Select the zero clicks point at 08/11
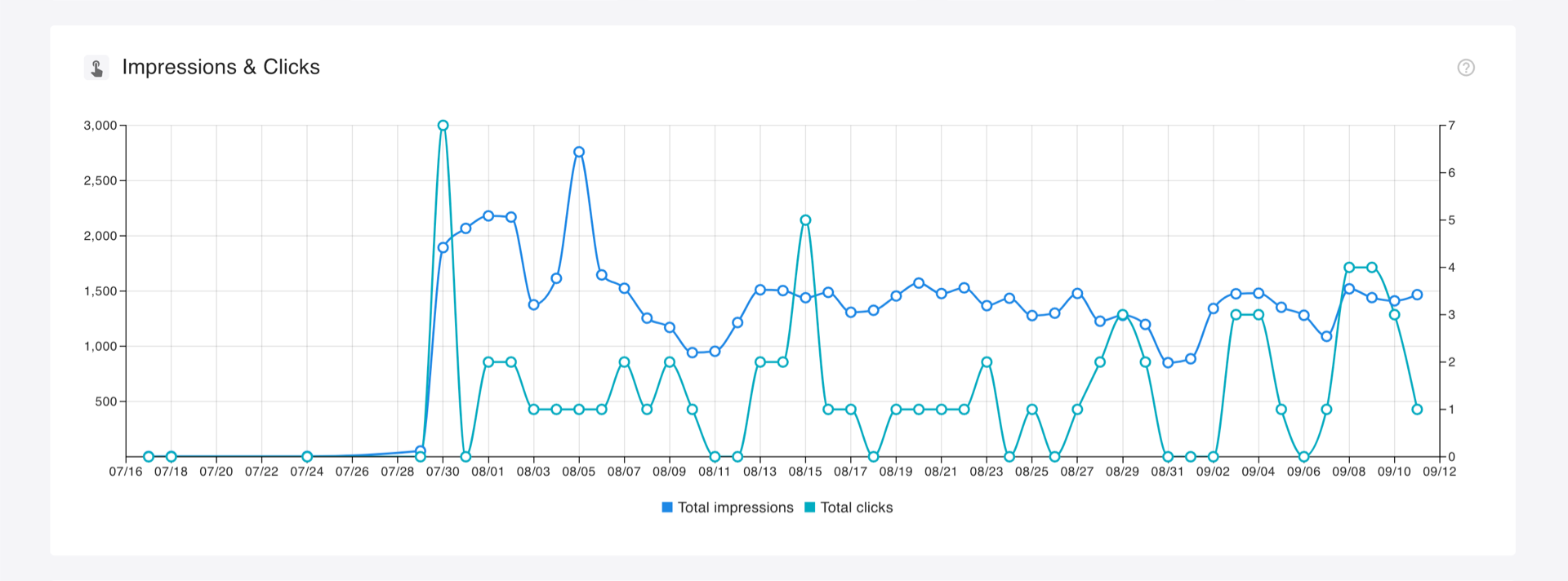This screenshot has height=581, width=1568. pos(715,457)
